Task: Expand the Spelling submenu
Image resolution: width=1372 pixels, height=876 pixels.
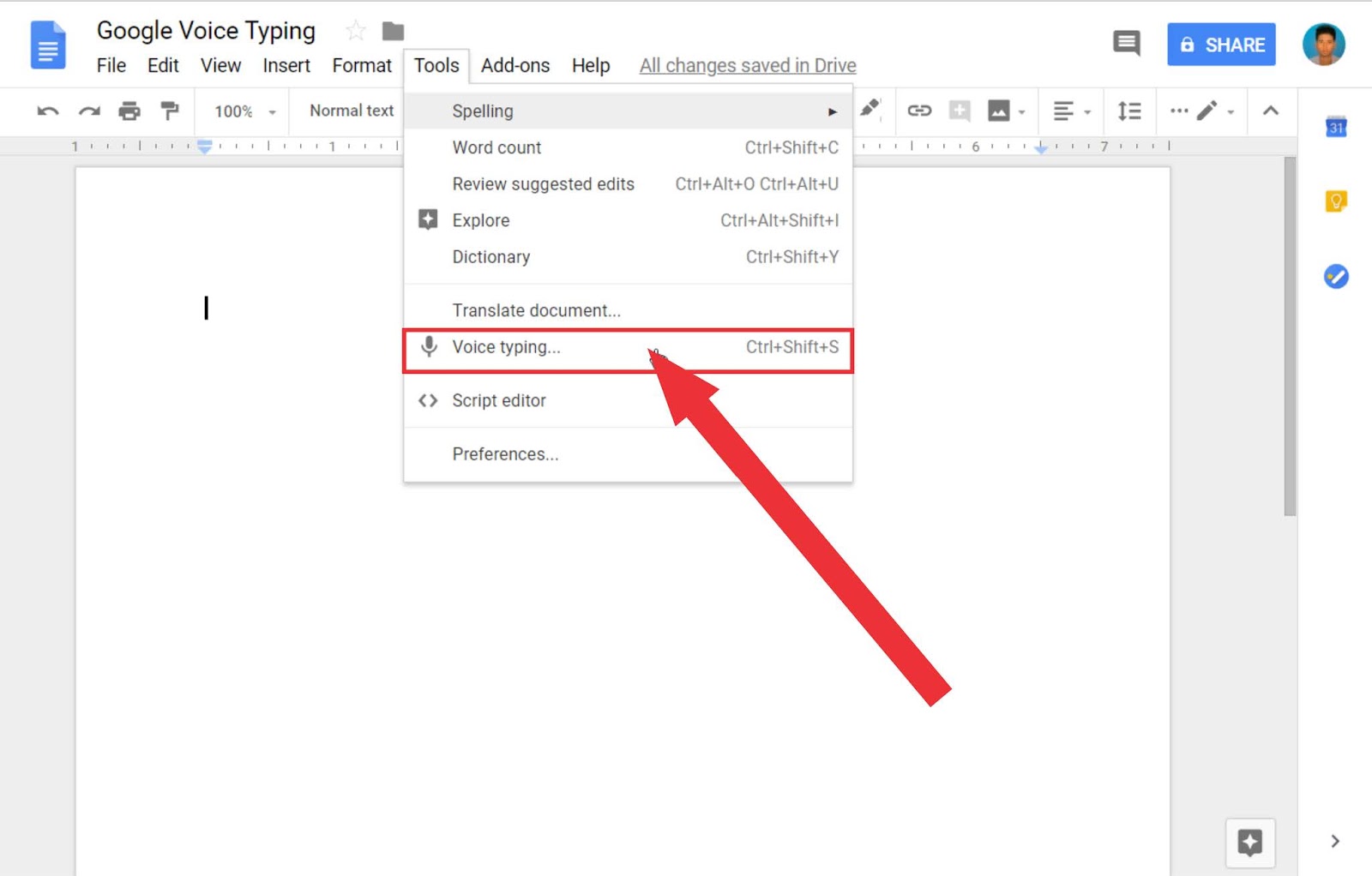Action: coord(628,111)
